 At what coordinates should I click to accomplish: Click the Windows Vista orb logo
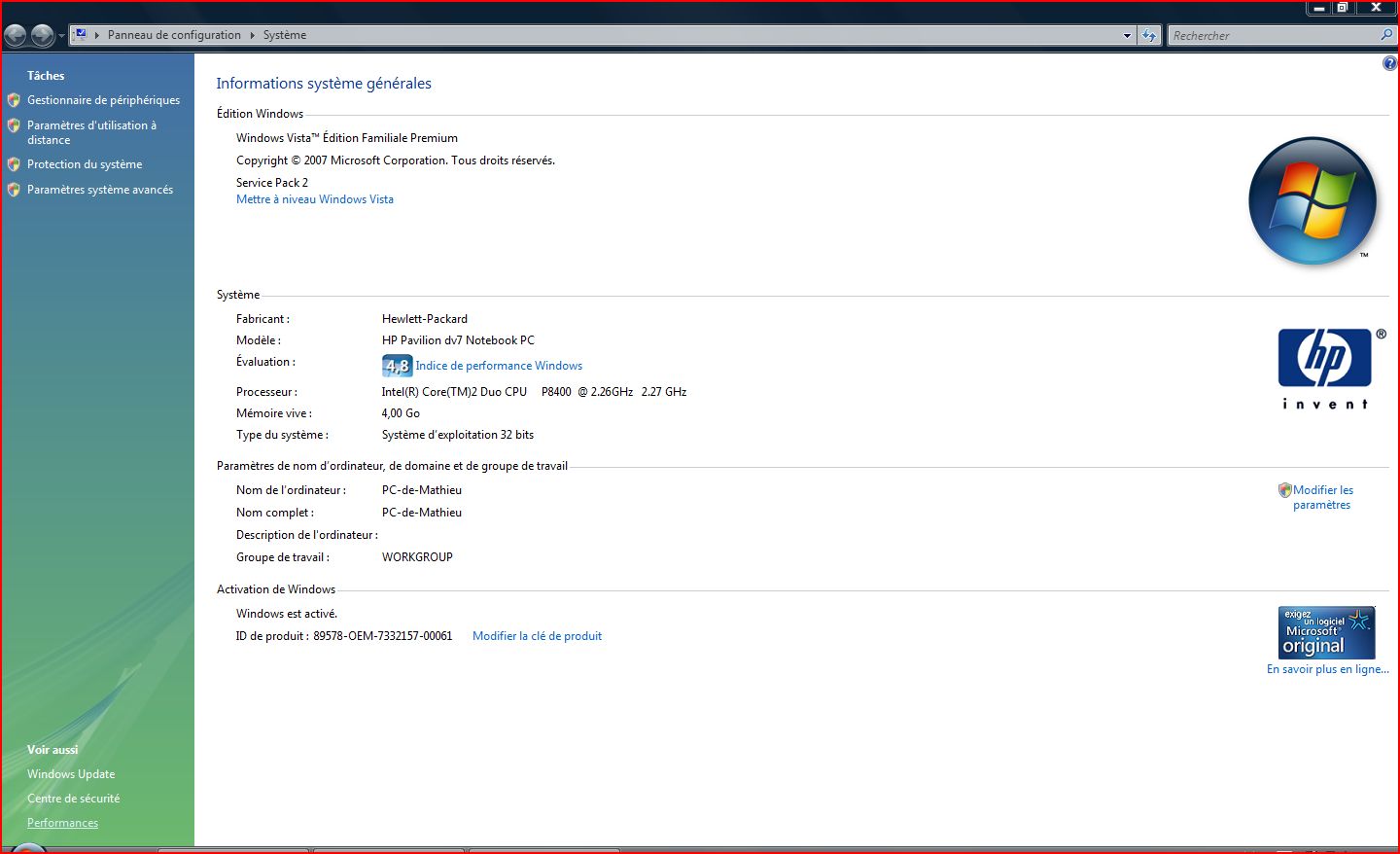click(x=1312, y=201)
